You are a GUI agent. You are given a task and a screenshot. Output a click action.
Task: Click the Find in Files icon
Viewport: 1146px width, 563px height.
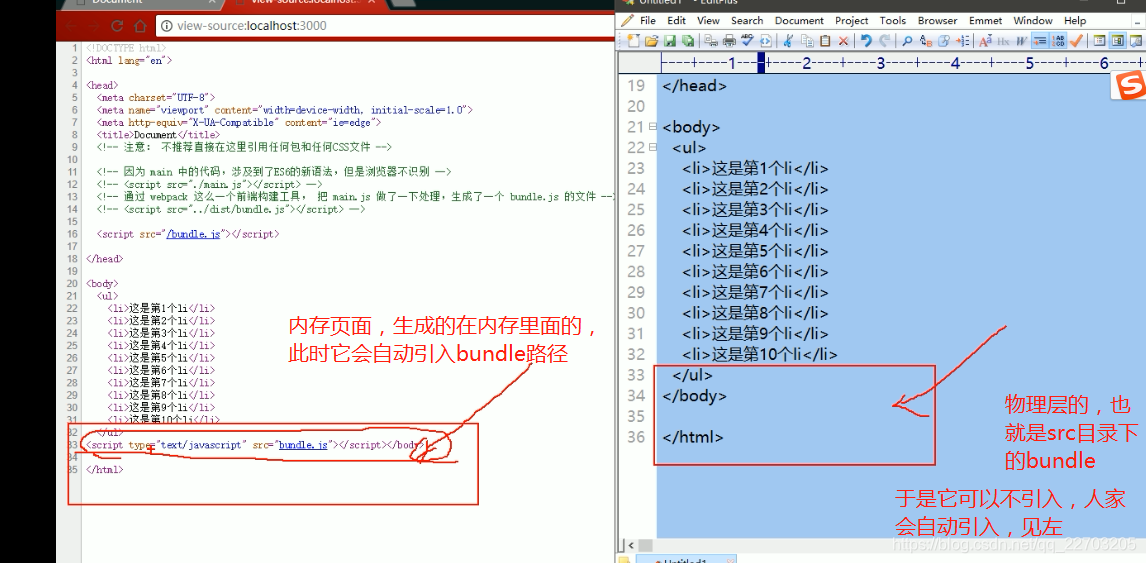click(x=944, y=41)
